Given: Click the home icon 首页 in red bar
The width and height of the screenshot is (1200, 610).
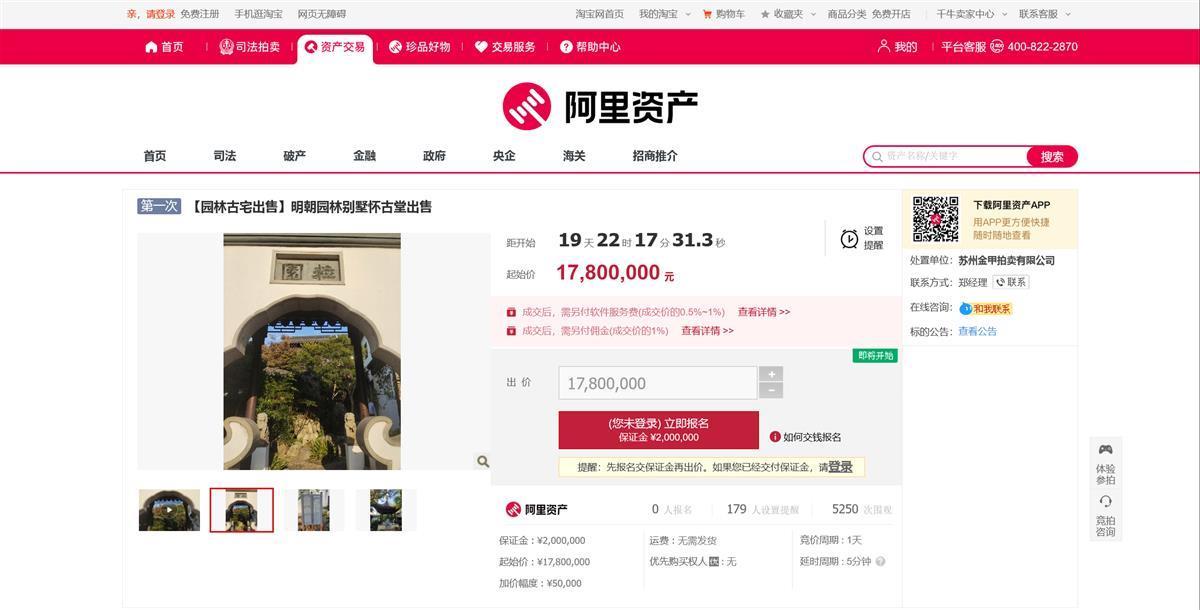Looking at the screenshot, I should [x=151, y=47].
